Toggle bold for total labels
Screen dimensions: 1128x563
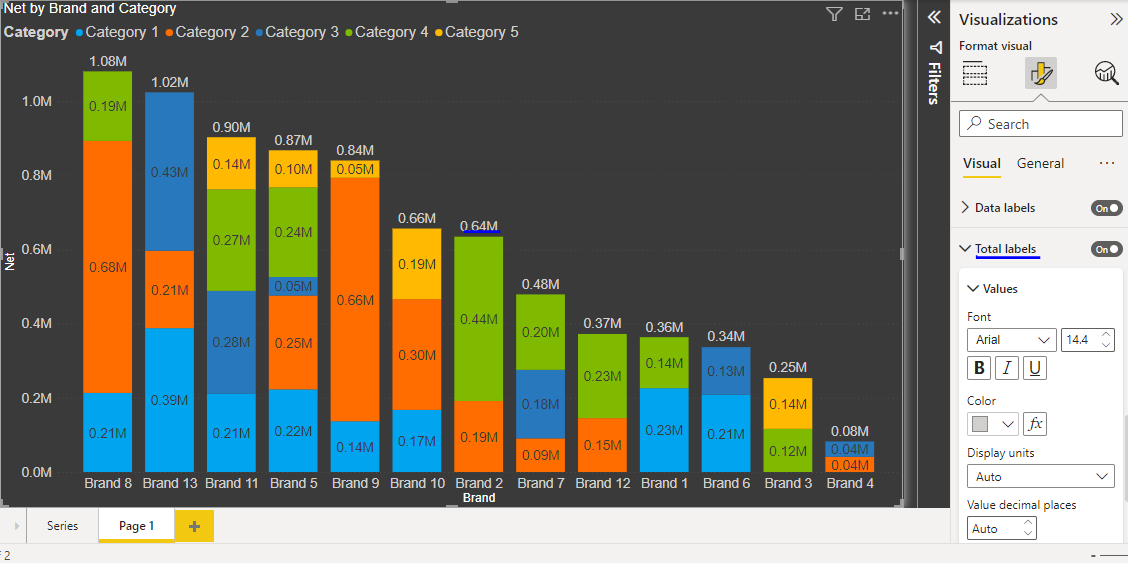pos(978,369)
